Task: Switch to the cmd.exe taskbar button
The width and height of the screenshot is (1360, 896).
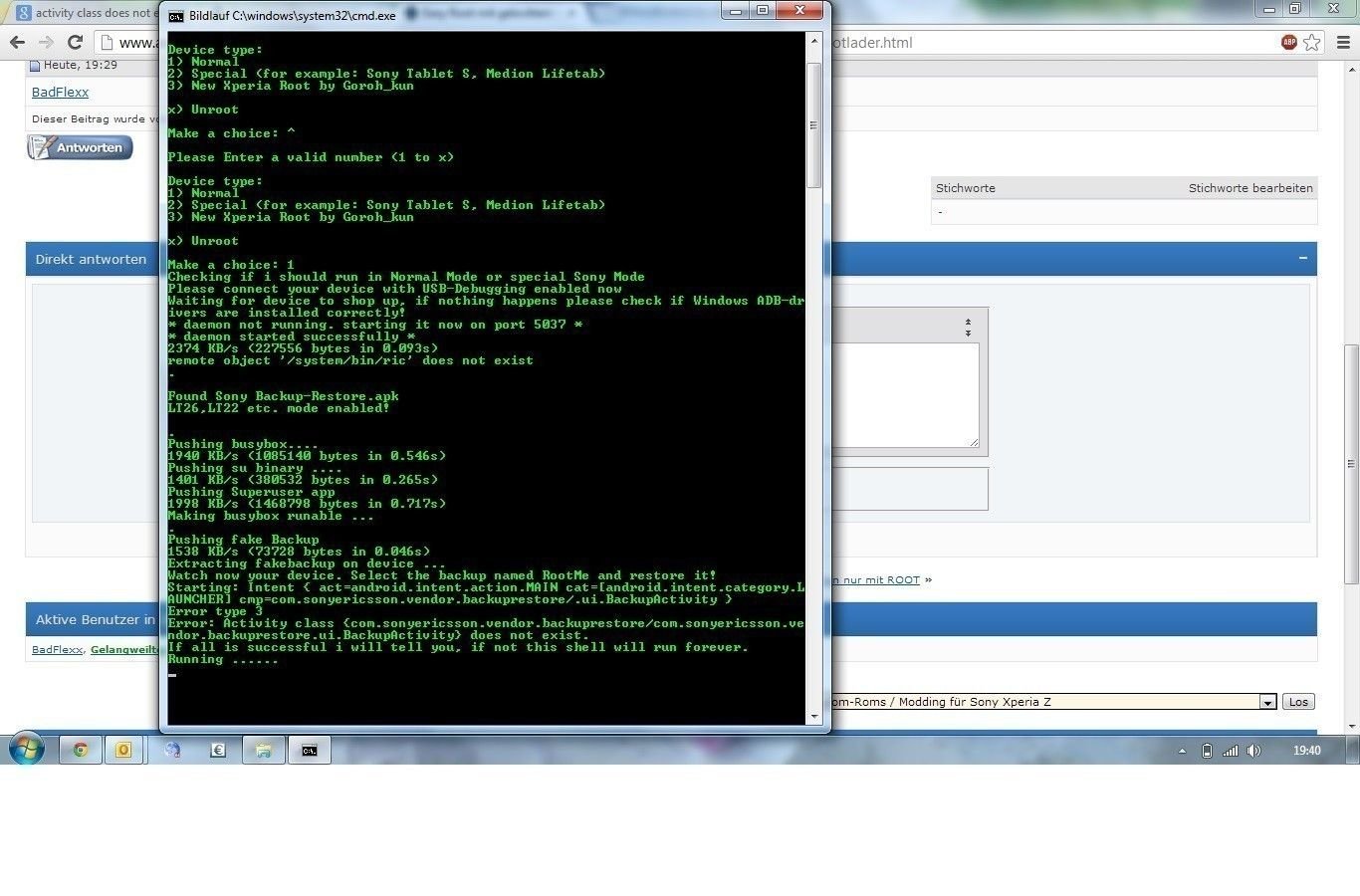Action: tap(310, 750)
